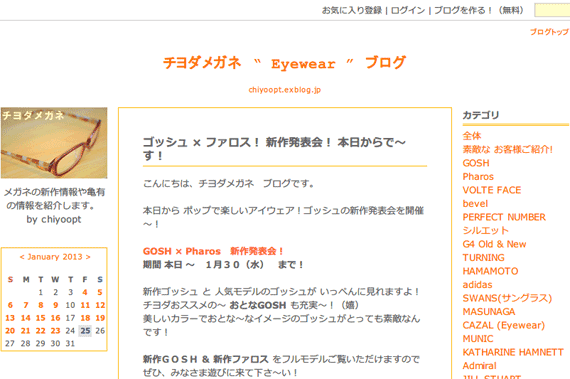
Task: Go to previous month arrow in calendar
Action: [22, 257]
